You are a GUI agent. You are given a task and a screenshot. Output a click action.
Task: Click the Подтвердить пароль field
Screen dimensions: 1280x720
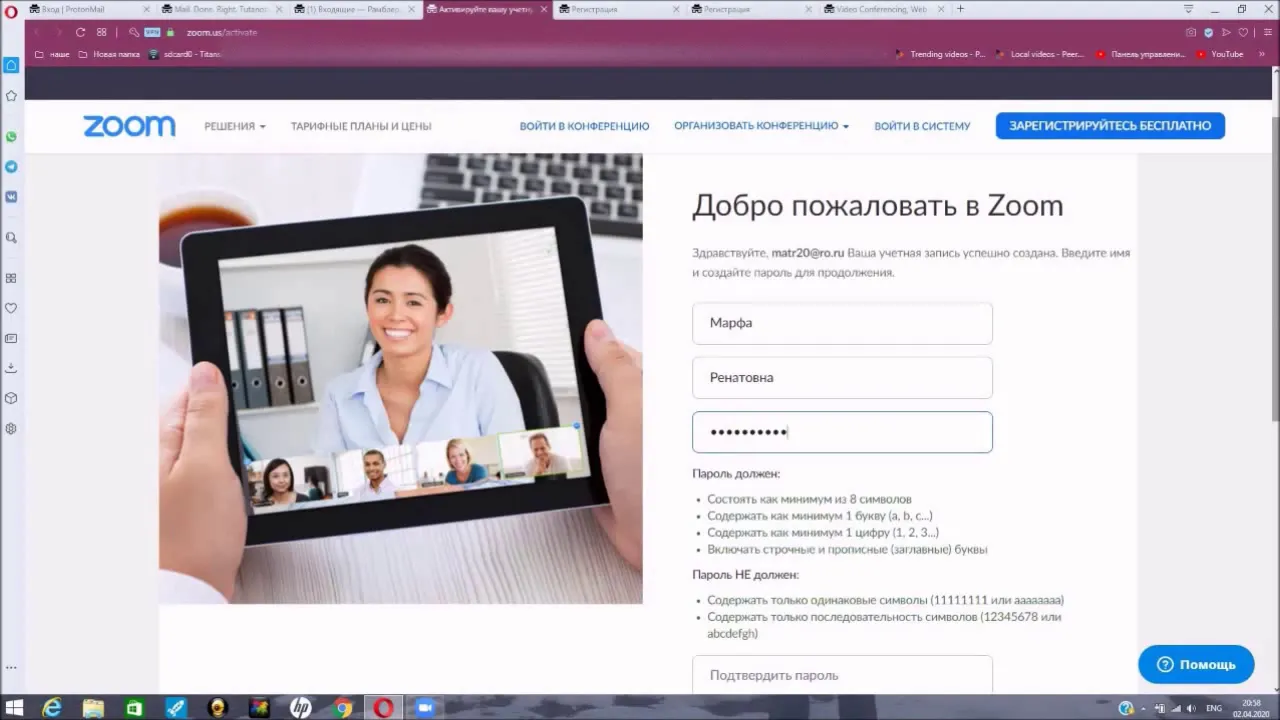(x=842, y=675)
